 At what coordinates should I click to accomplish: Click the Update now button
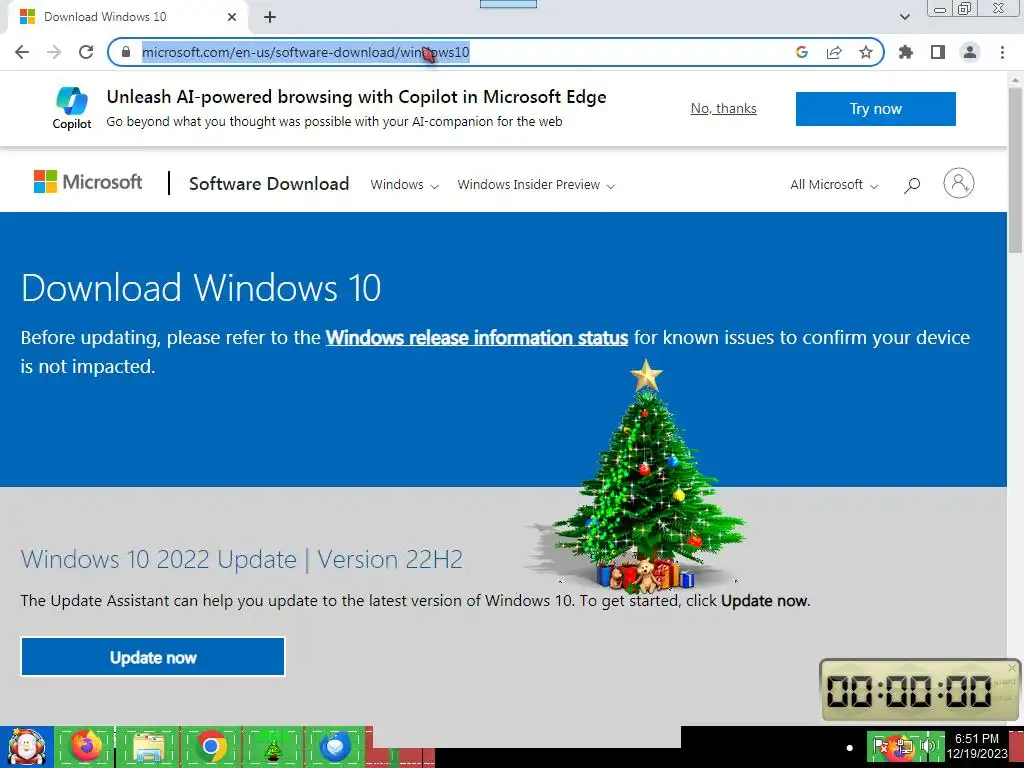[x=153, y=657]
